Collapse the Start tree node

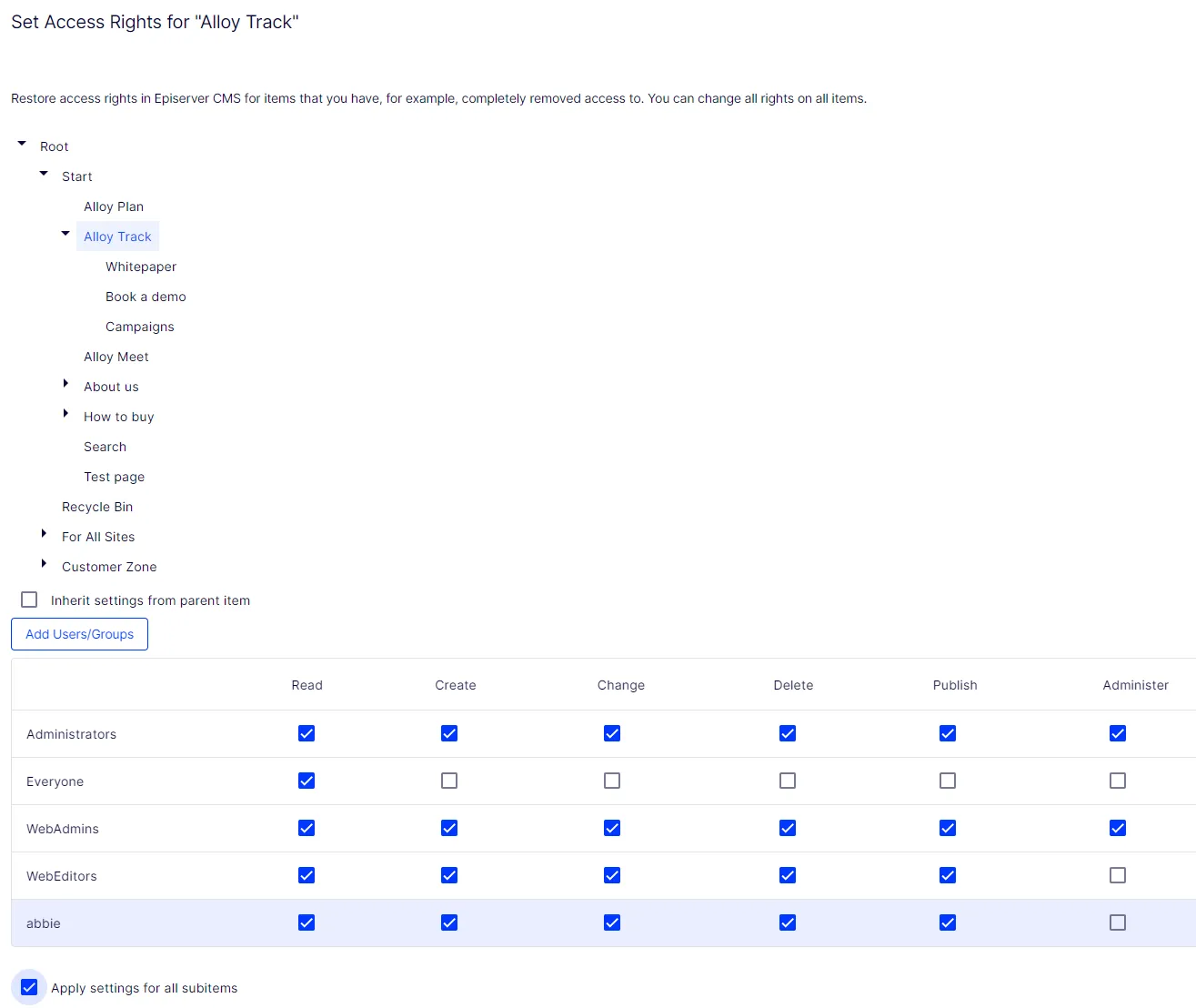click(44, 174)
